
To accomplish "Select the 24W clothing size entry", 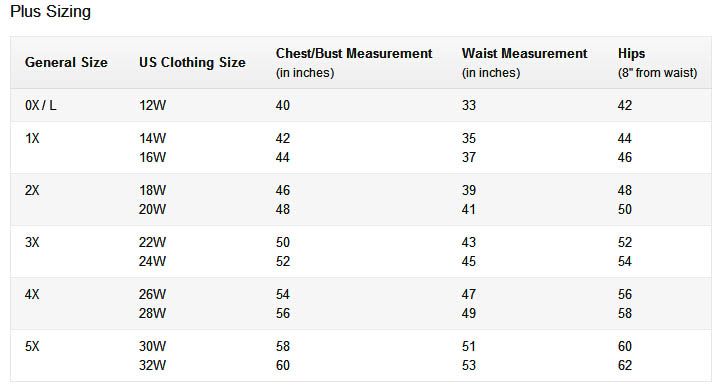I will point(152,261).
